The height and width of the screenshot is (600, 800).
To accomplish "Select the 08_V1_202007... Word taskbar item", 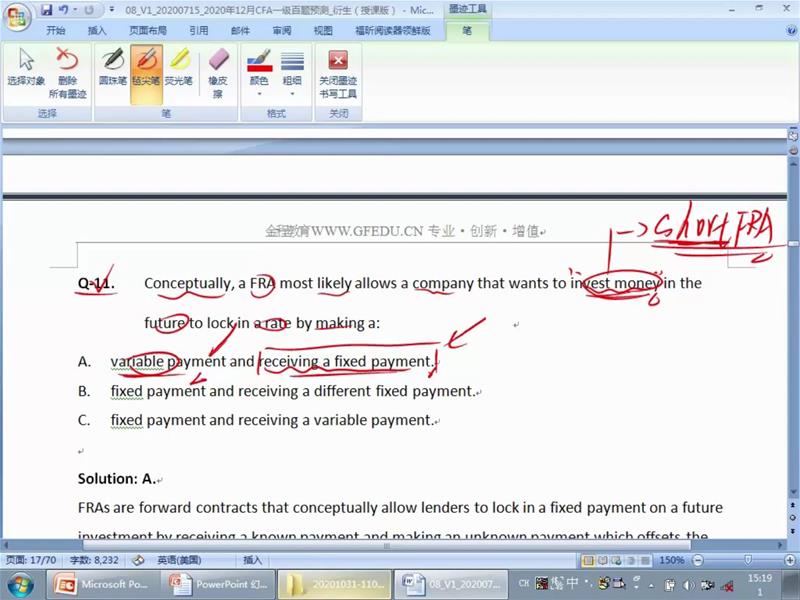I will pyautogui.click(x=452, y=585).
